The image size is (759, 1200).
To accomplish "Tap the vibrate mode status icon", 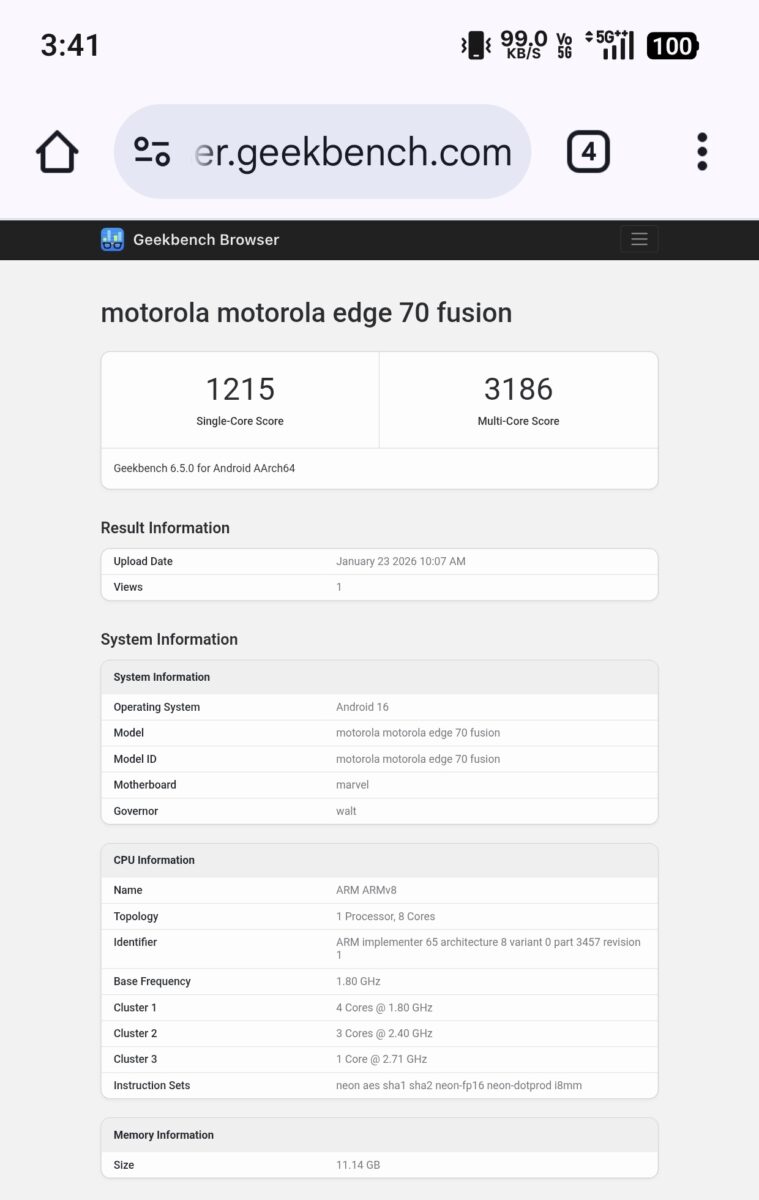I will click(x=475, y=46).
